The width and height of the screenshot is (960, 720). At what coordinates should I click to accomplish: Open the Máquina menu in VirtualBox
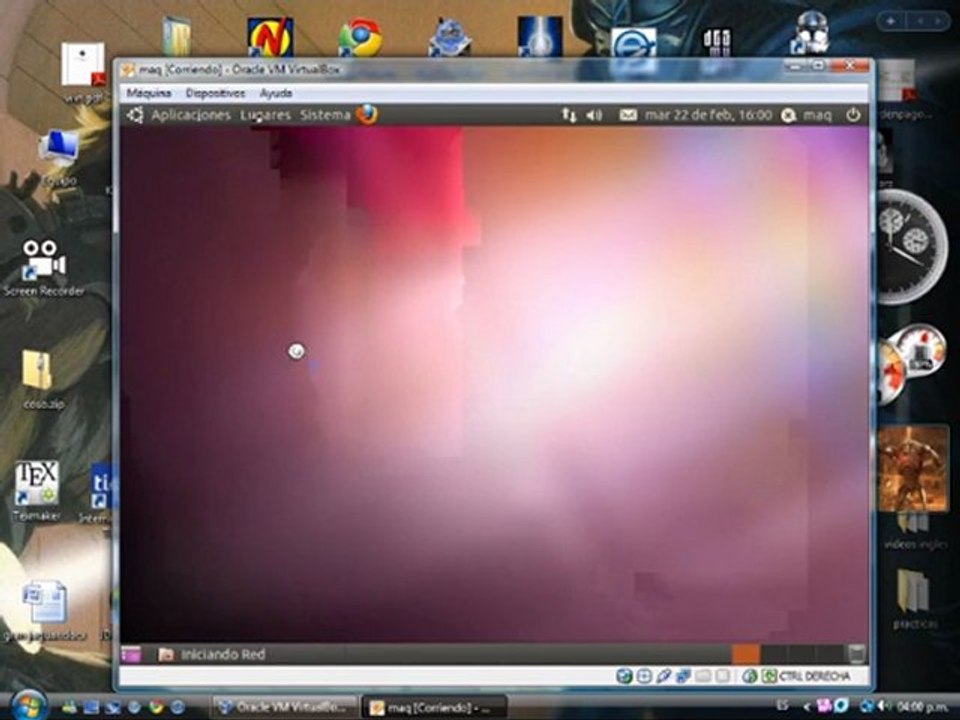(x=148, y=93)
